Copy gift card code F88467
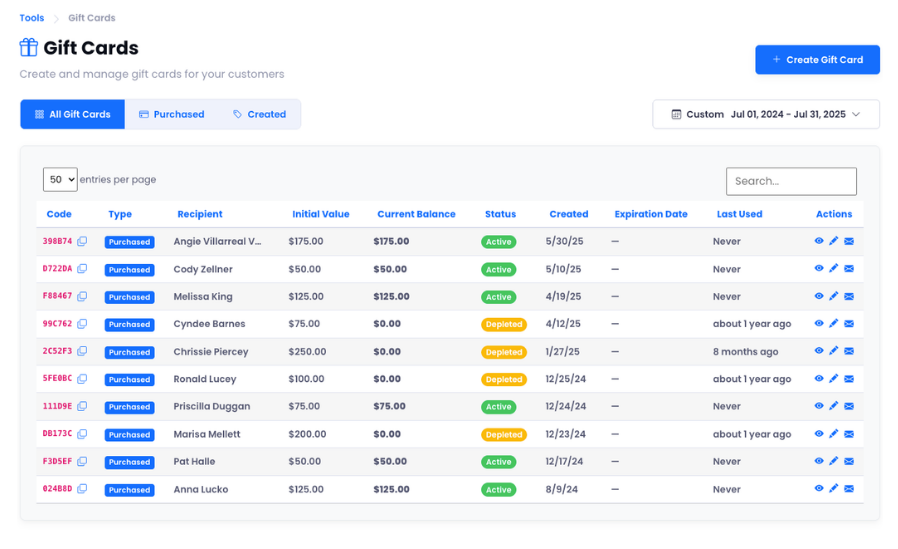This screenshot has width=898, height=549. [x=82, y=296]
